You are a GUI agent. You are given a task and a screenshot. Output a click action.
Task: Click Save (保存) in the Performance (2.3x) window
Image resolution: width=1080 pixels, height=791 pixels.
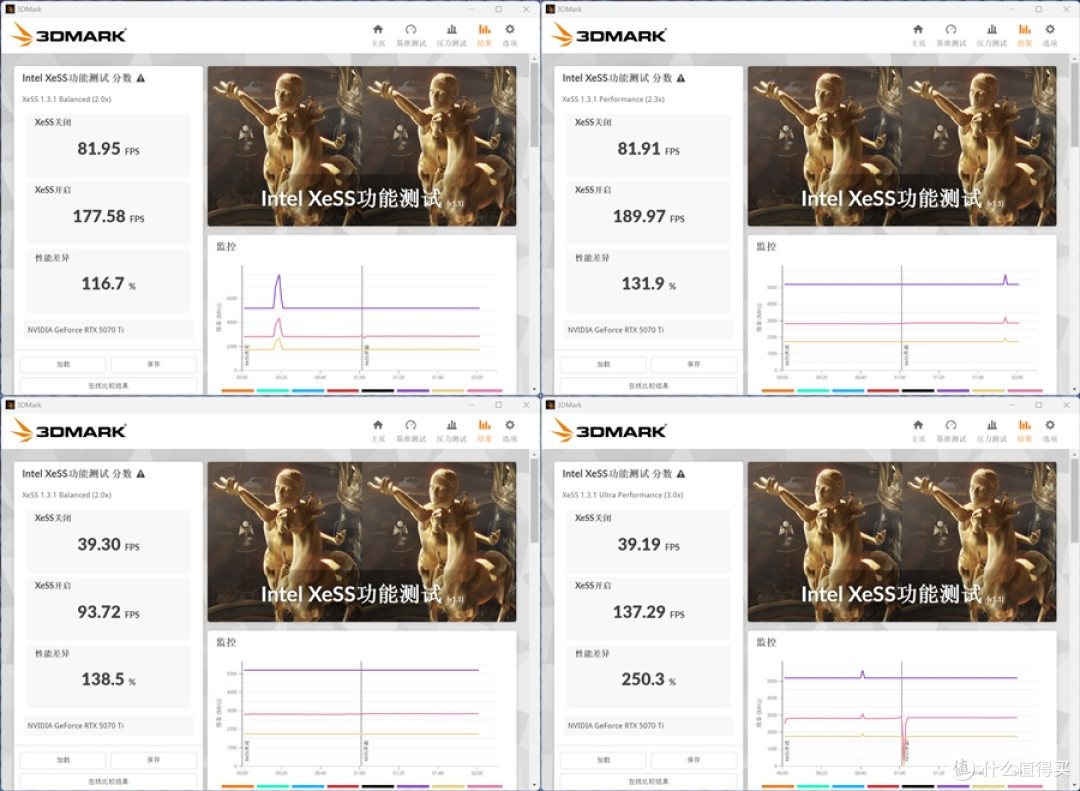pos(694,364)
